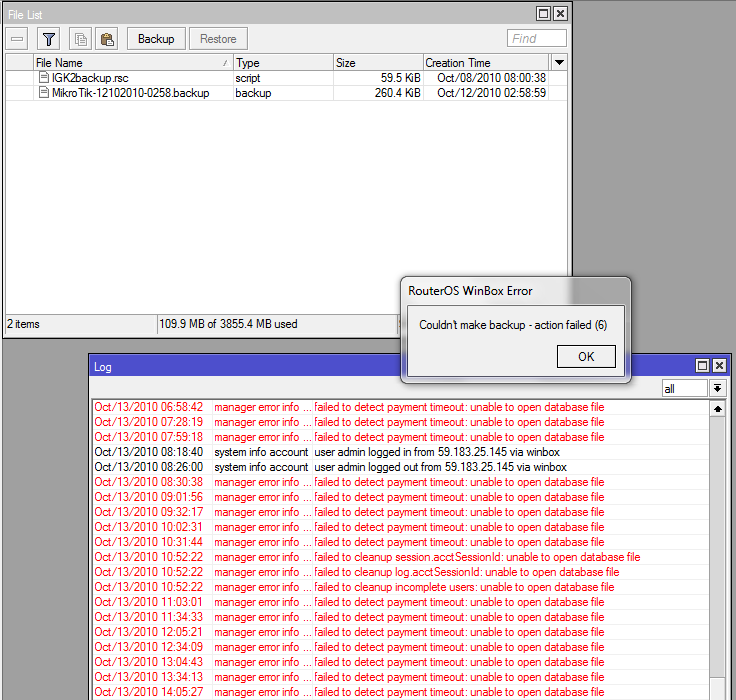Select the 'user admin logged in from 59.183.25.145' log entry
The width and height of the screenshot is (736, 700).
[x=400, y=452]
